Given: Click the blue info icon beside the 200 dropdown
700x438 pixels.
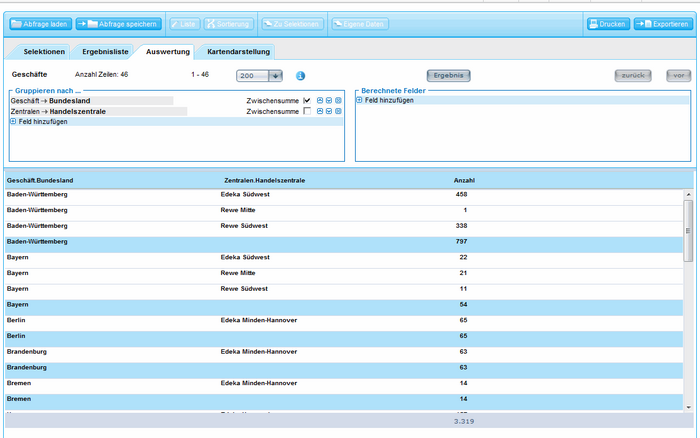Looking at the screenshot, I should (300, 75).
